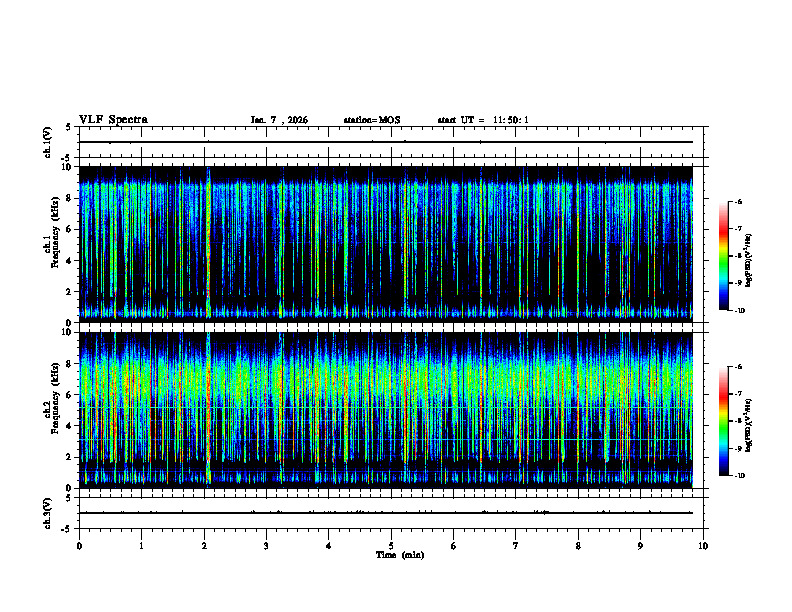Viewport: 792px width, 612px height.
Task: Click the ch.1 spectrogram color scale bar
Action: click(723, 256)
